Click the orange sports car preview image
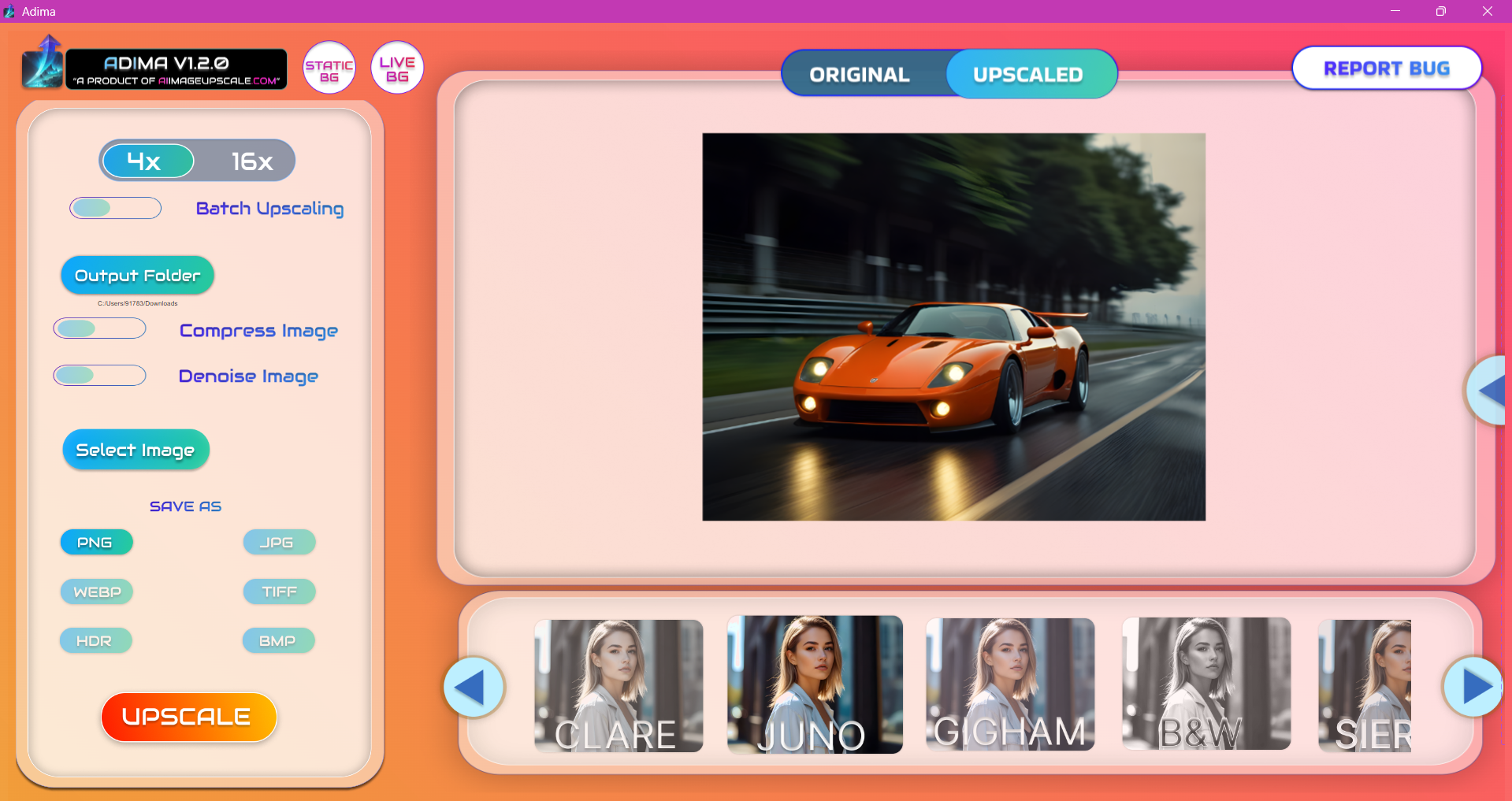This screenshot has height=801, width=1512. coord(953,327)
